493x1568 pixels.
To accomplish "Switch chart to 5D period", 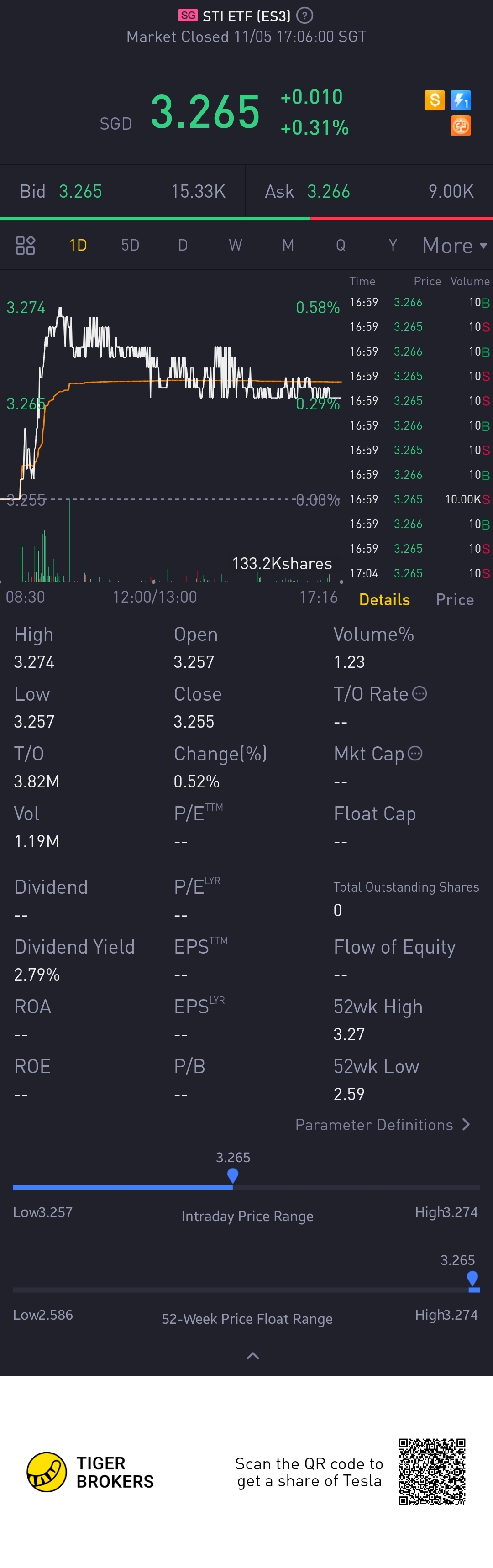I will pos(130,245).
